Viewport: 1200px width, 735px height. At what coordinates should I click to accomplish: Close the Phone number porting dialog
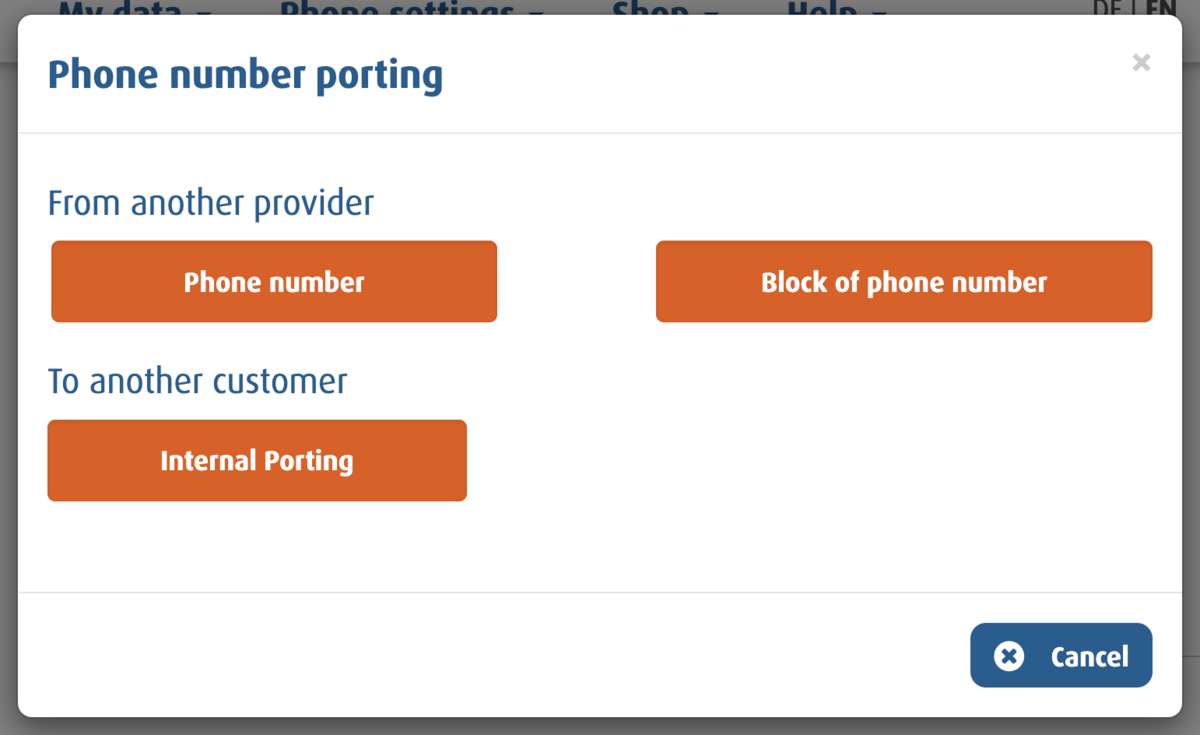point(1141,63)
